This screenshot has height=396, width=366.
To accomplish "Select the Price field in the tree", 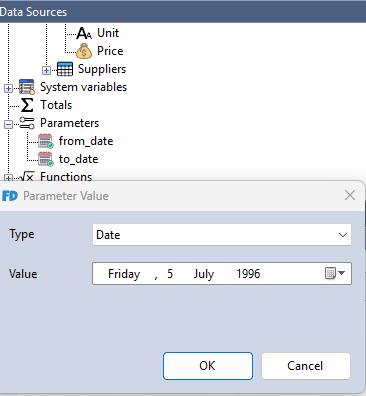I will pyautogui.click(x=110, y=51).
